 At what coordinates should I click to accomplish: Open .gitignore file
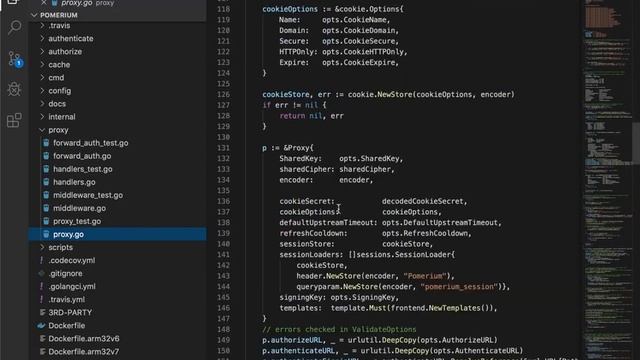click(65, 273)
